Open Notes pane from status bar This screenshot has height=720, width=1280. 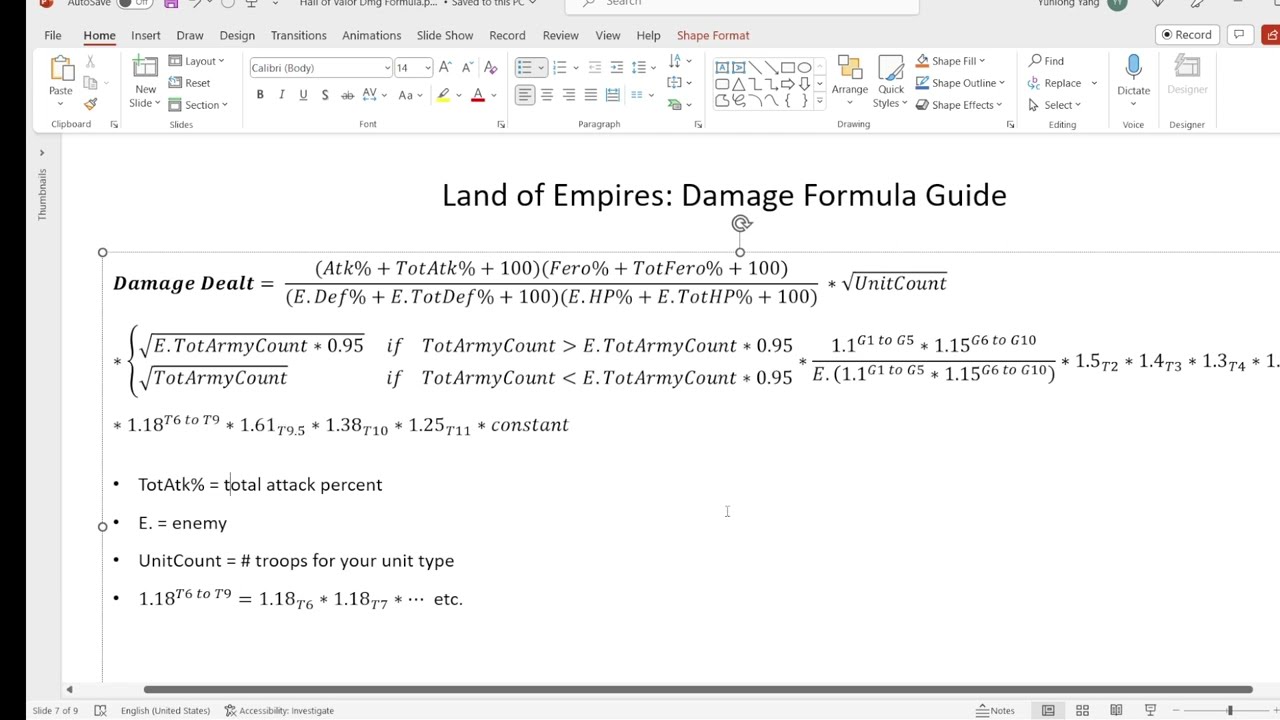coord(995,710)
